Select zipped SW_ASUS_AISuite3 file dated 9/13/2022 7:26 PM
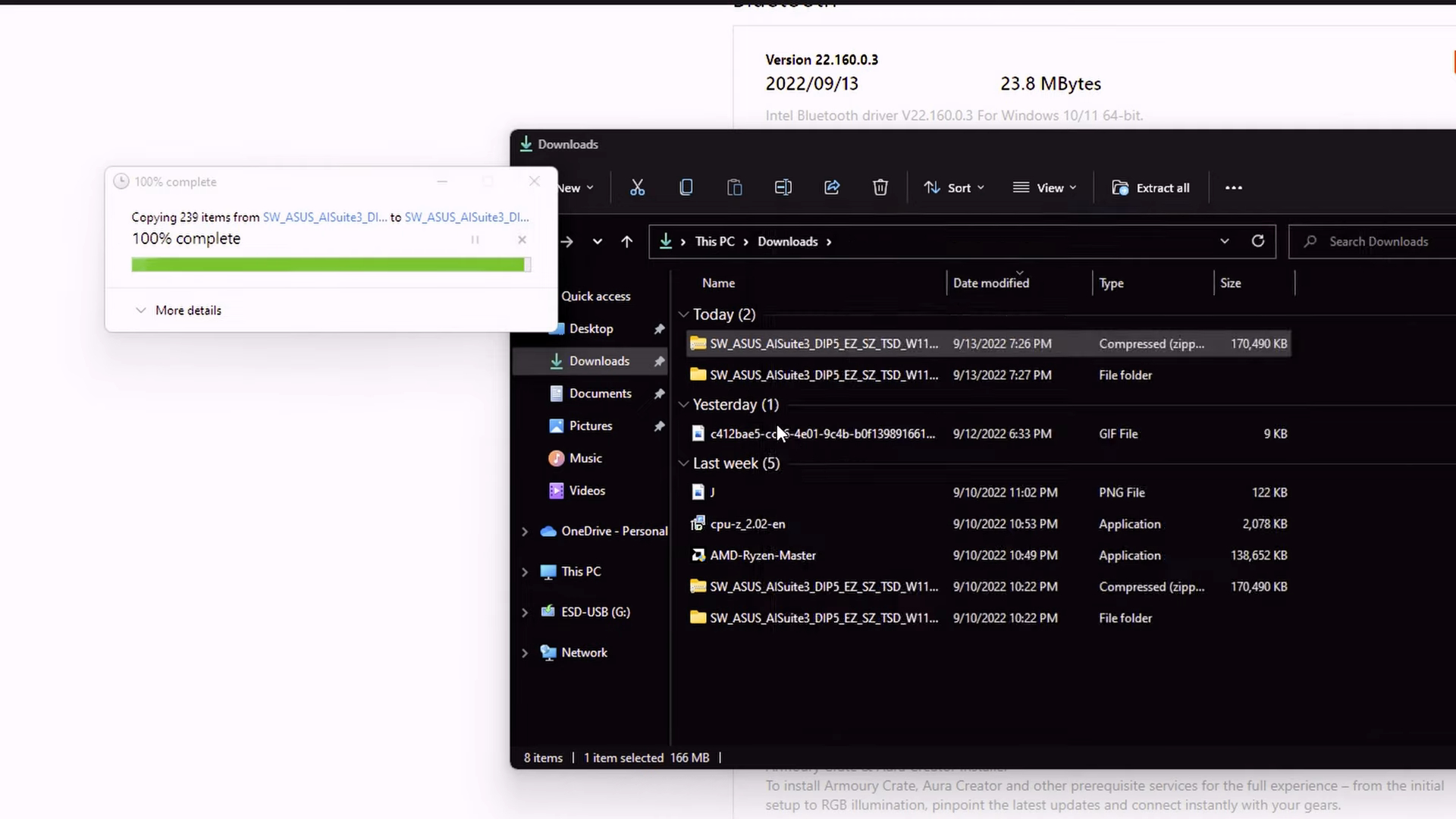Viewport: 1456px width, 819px height. click(x=989, y=344)
